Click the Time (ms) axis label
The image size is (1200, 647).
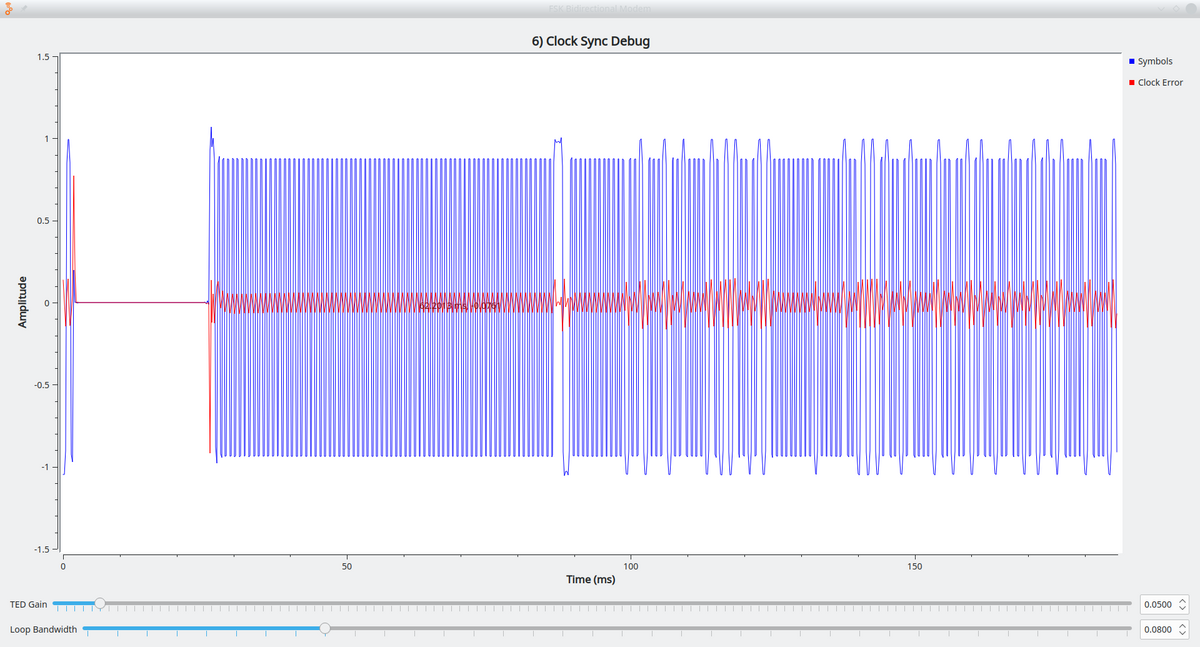[x=589, y=578]
